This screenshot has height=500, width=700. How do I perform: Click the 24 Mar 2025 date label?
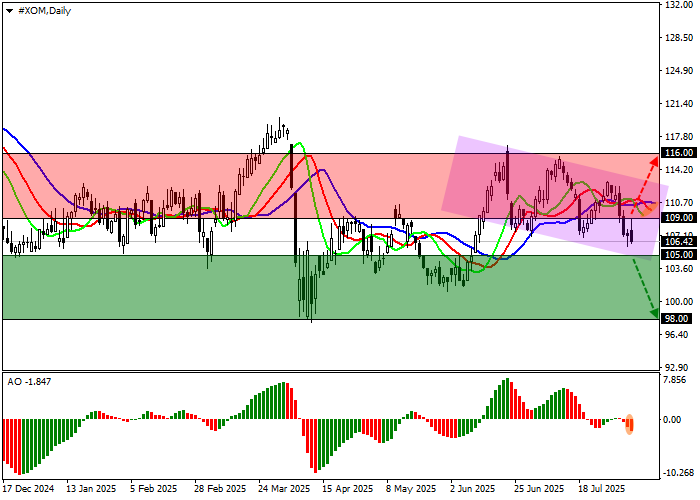284,489
